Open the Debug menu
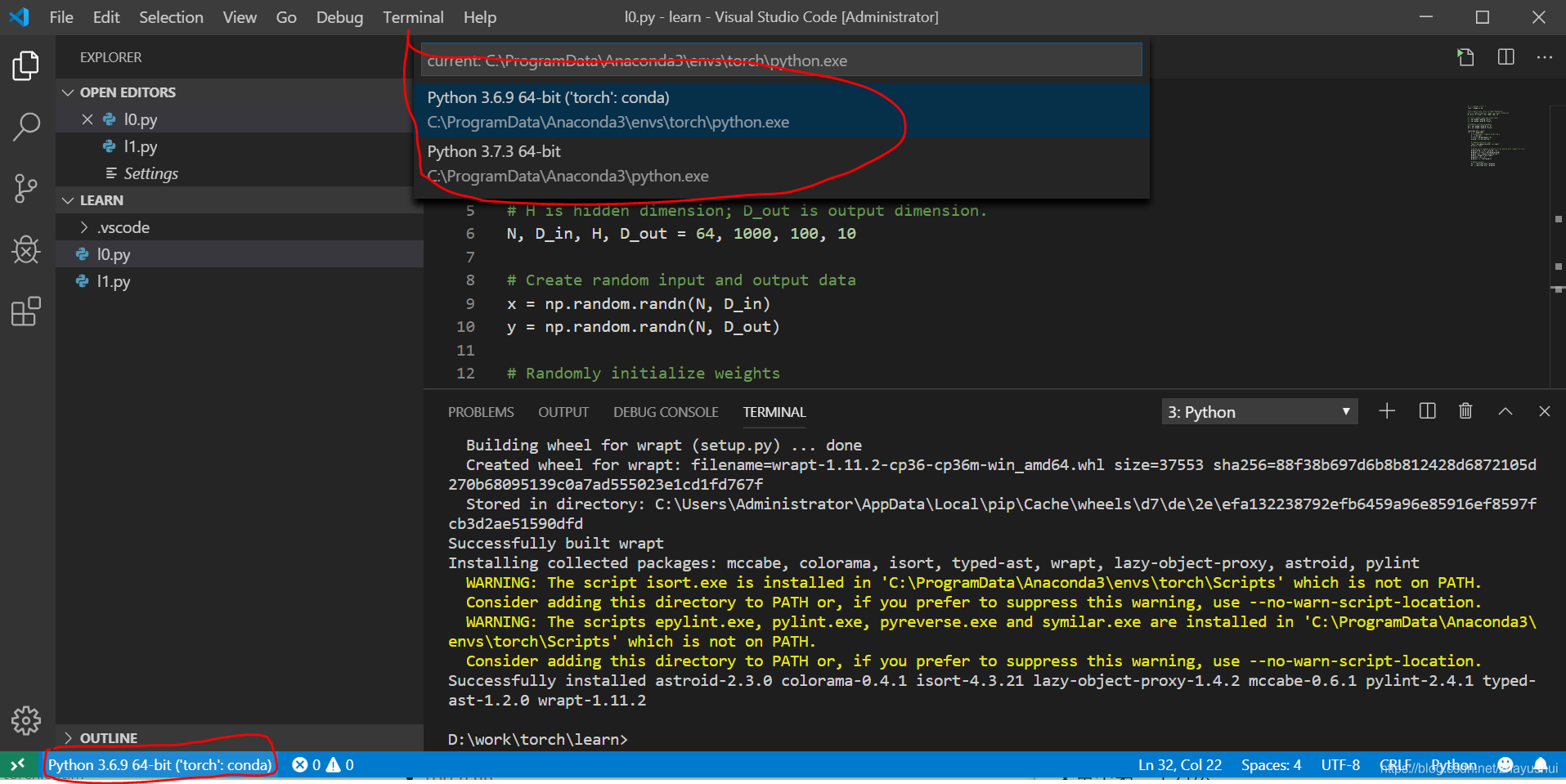This screenshot has width=1566, height=784. click(339, 17)
